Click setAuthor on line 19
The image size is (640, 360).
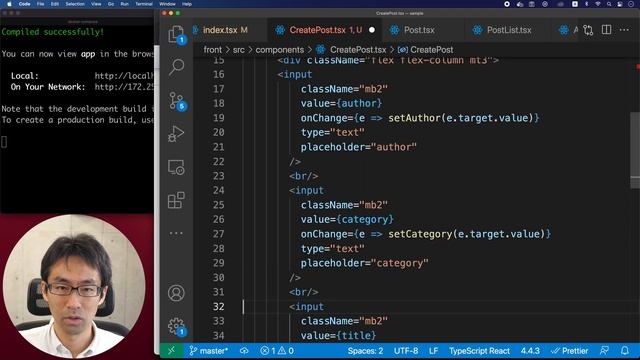tap(415, 118)
